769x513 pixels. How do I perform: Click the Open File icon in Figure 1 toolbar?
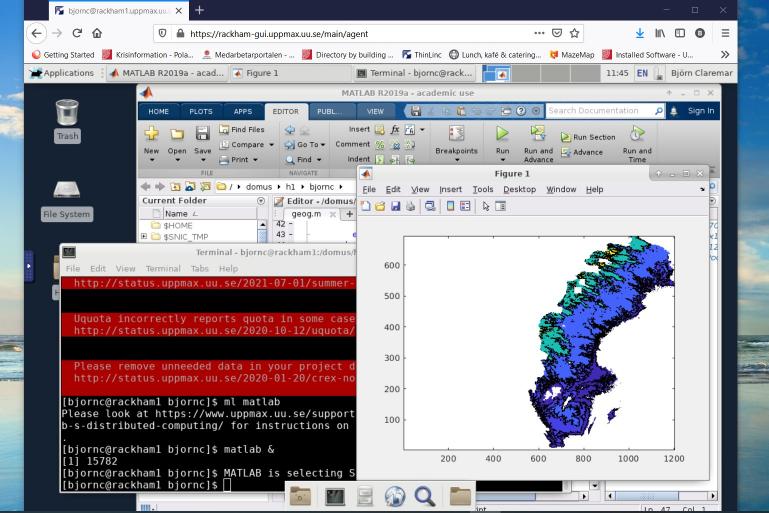tap(380, 206)
